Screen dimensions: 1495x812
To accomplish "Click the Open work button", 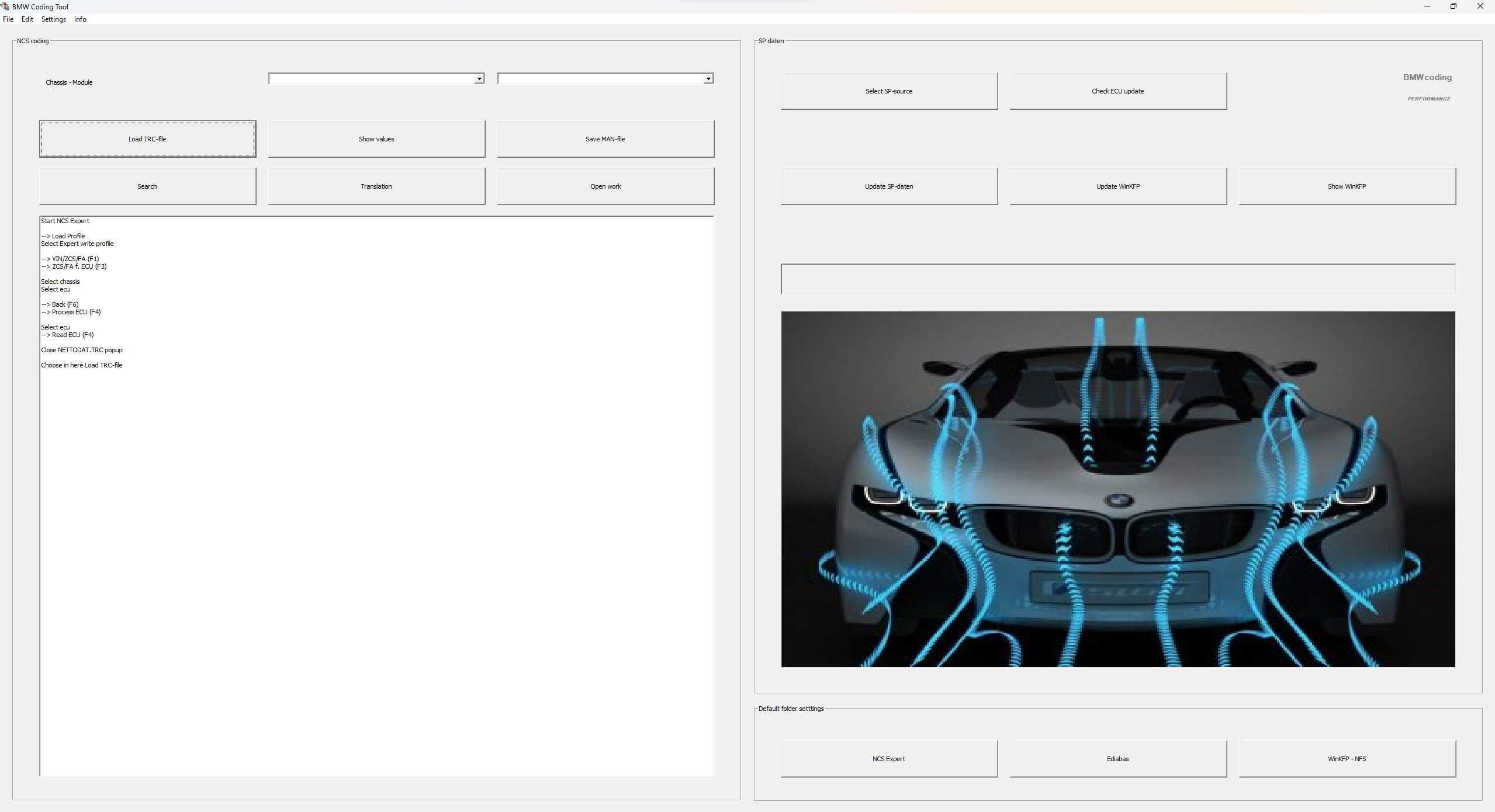I will click(x=605, y=186).
